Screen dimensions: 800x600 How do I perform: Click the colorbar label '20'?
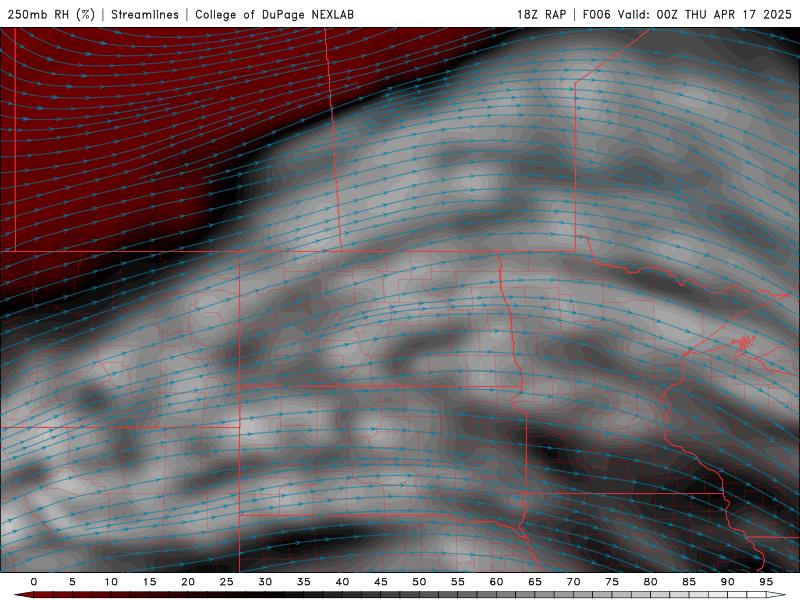click(x=188, y=582)
